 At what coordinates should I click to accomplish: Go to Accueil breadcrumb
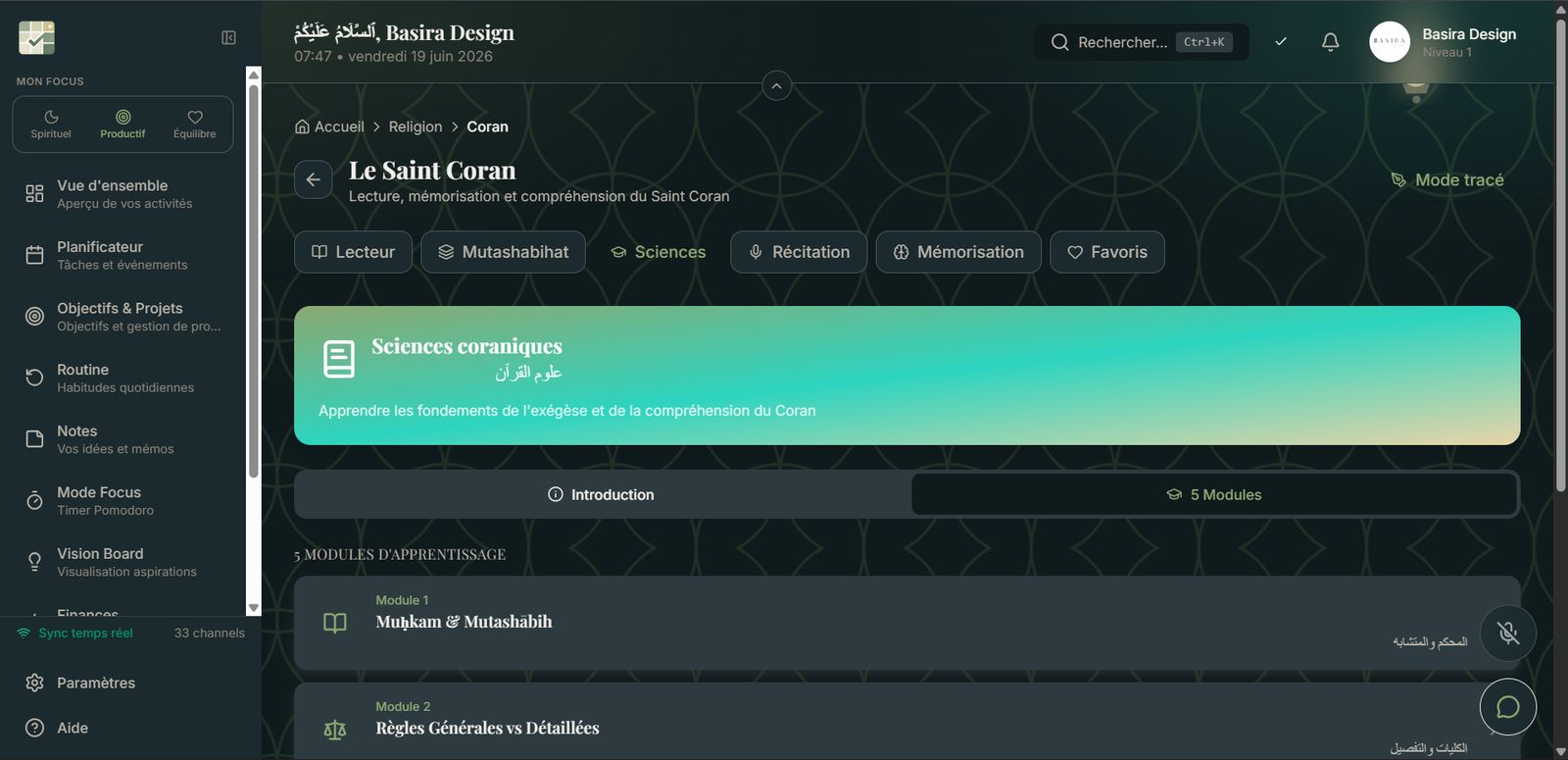point(329,127)
